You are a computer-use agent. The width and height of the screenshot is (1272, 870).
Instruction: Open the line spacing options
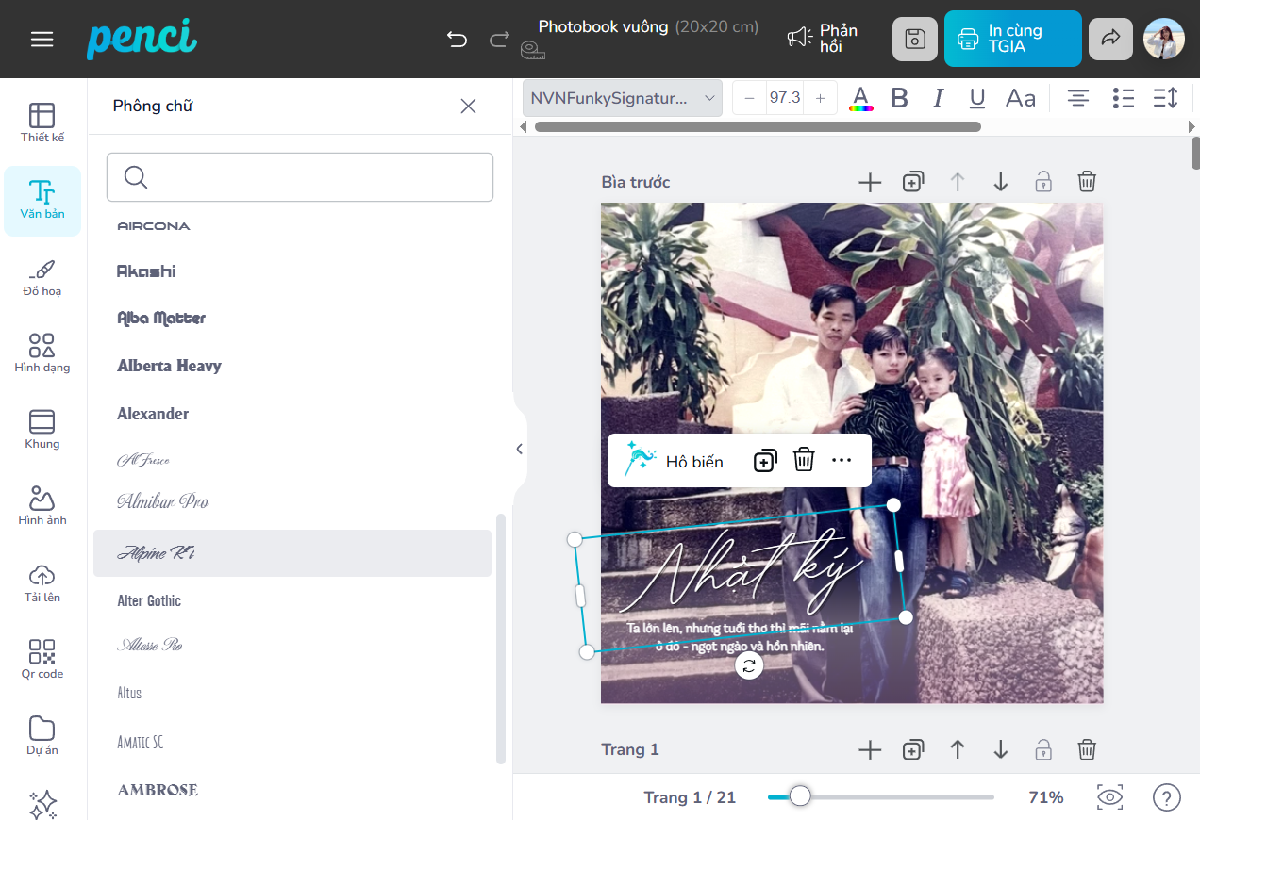click(x=1165, y=98)
